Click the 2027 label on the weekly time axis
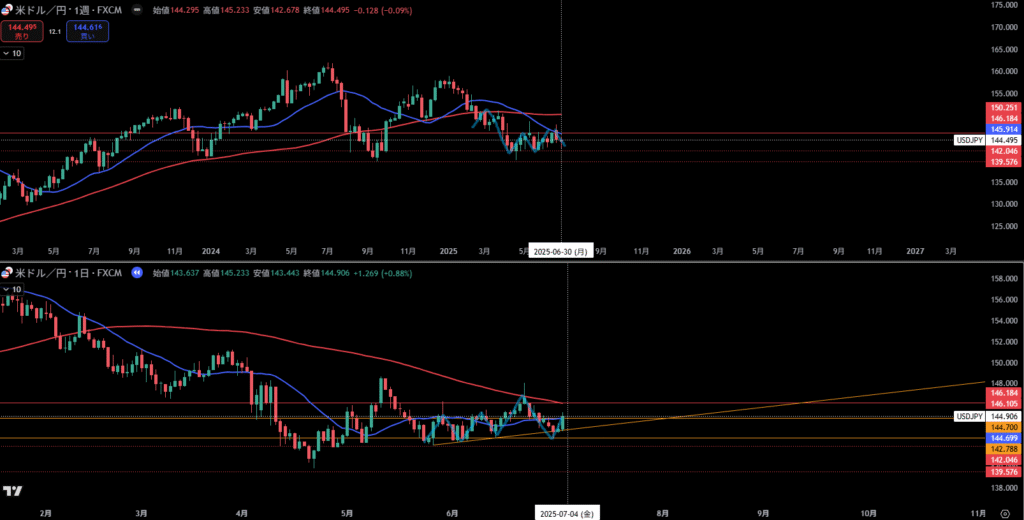This screenshot has width=1024, height=520. (916, 251)
